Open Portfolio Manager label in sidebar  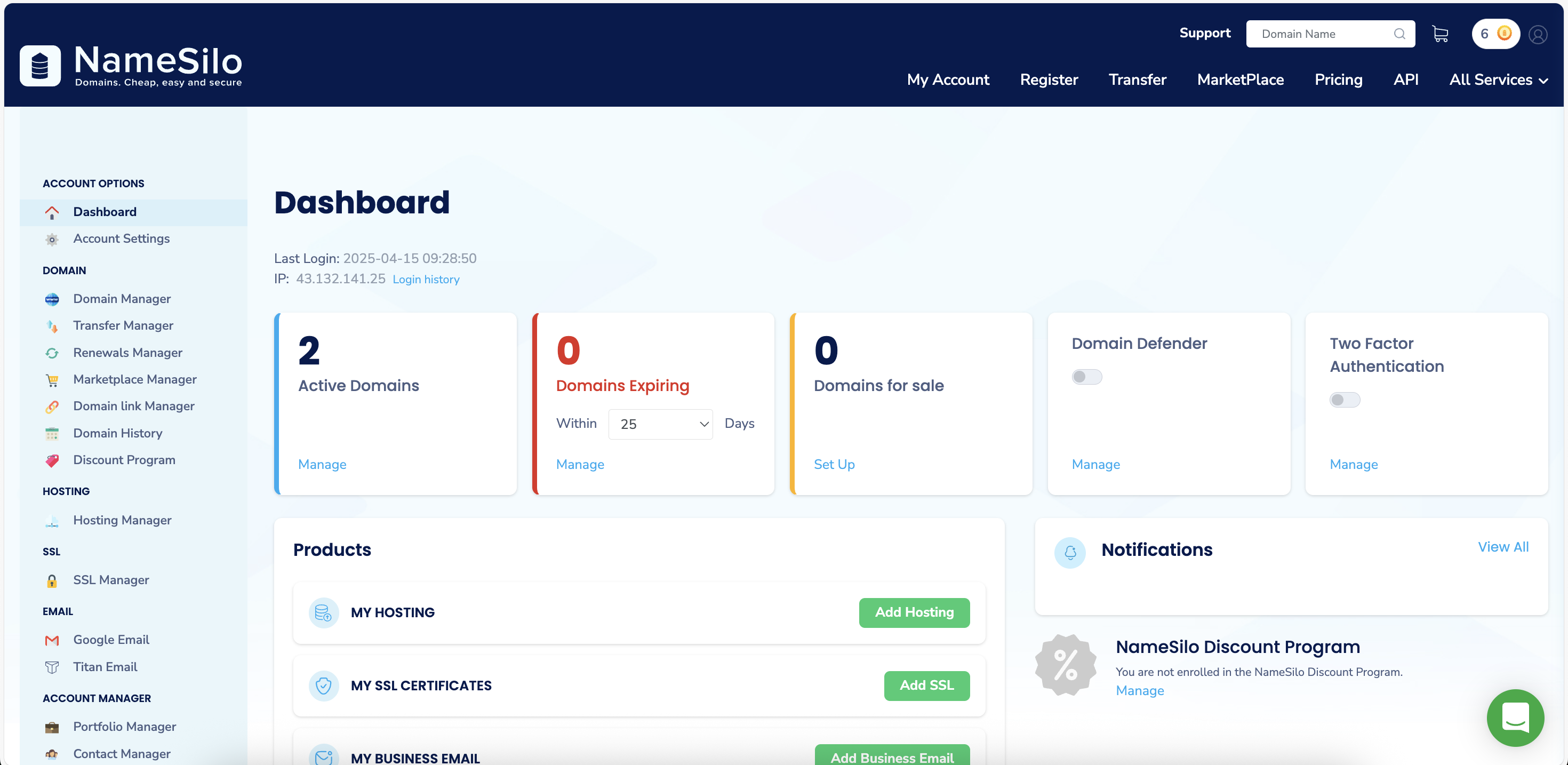click(x=125, y=727)
